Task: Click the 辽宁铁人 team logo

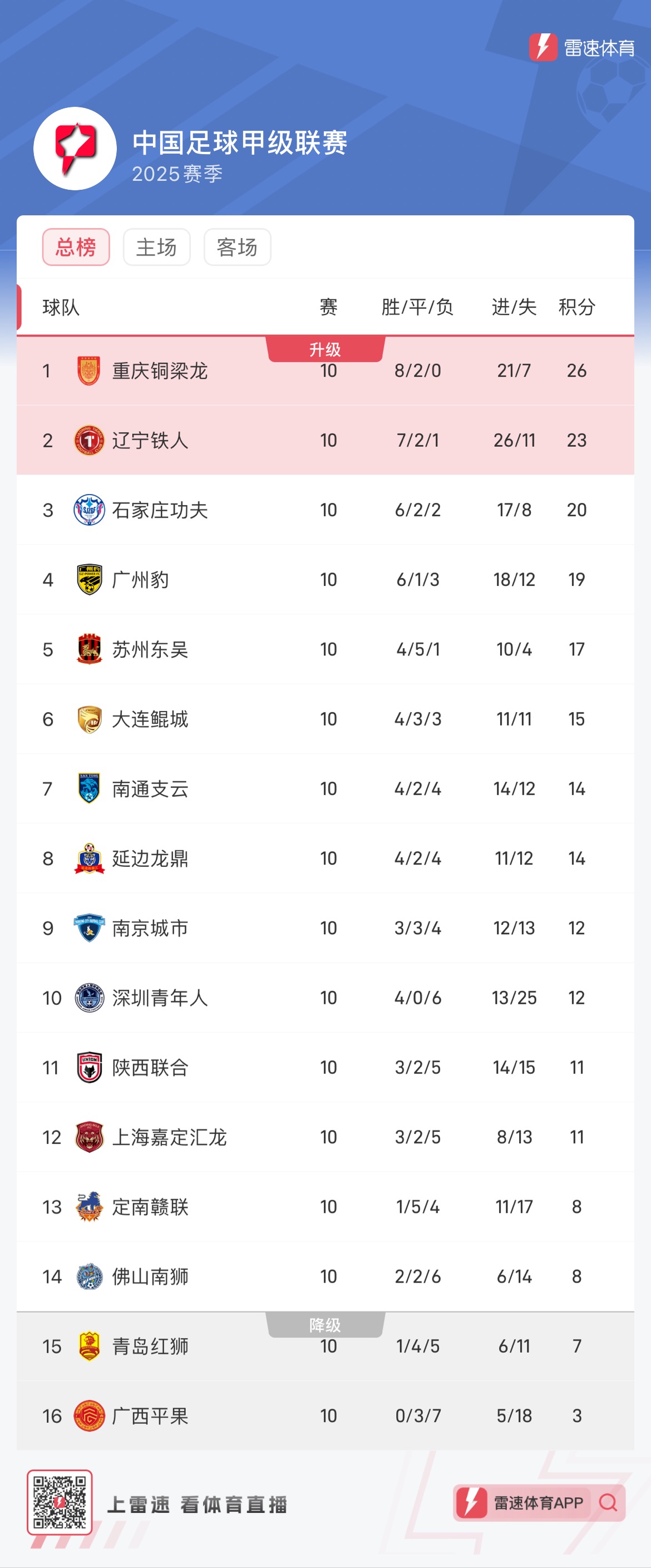Action: (89, 440)
